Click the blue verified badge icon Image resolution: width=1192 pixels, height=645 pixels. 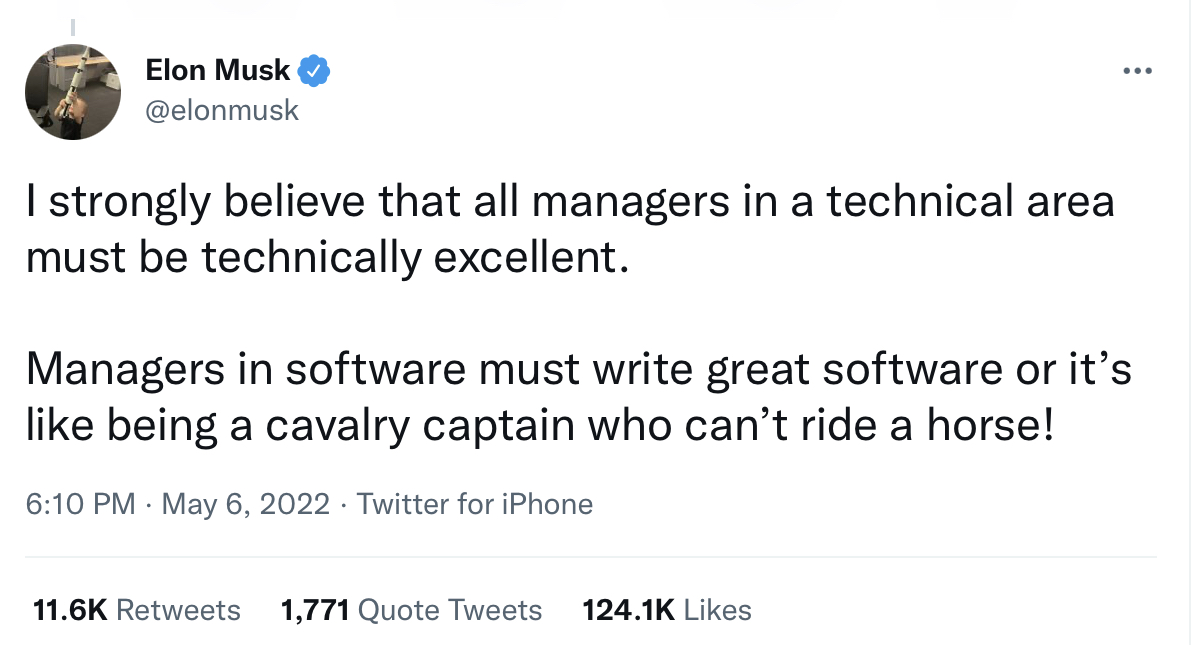point(315,71)
